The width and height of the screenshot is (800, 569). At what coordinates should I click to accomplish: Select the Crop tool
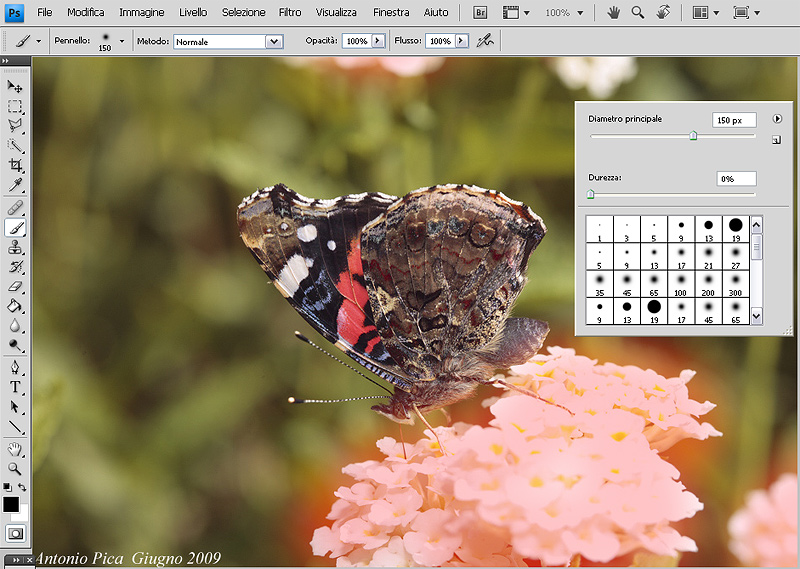point(15,166)
